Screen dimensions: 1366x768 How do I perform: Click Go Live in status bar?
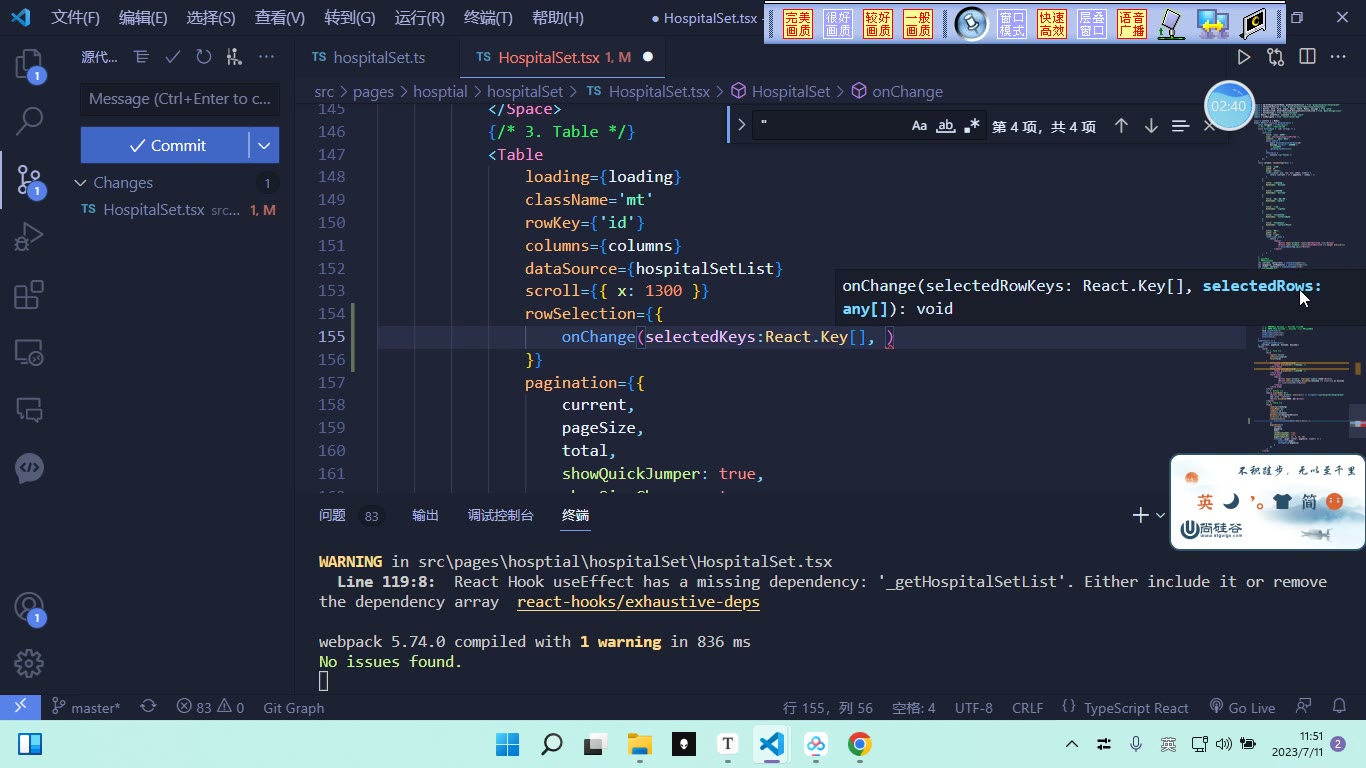1242,707
